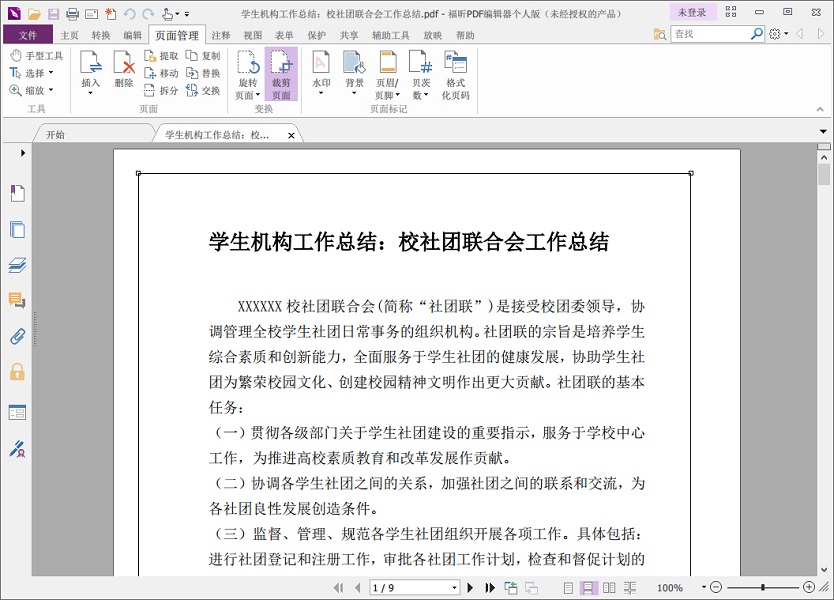Expand the 插入 (insert) dropdown menu
Viewport: 834px width, 600px height.
90,95
